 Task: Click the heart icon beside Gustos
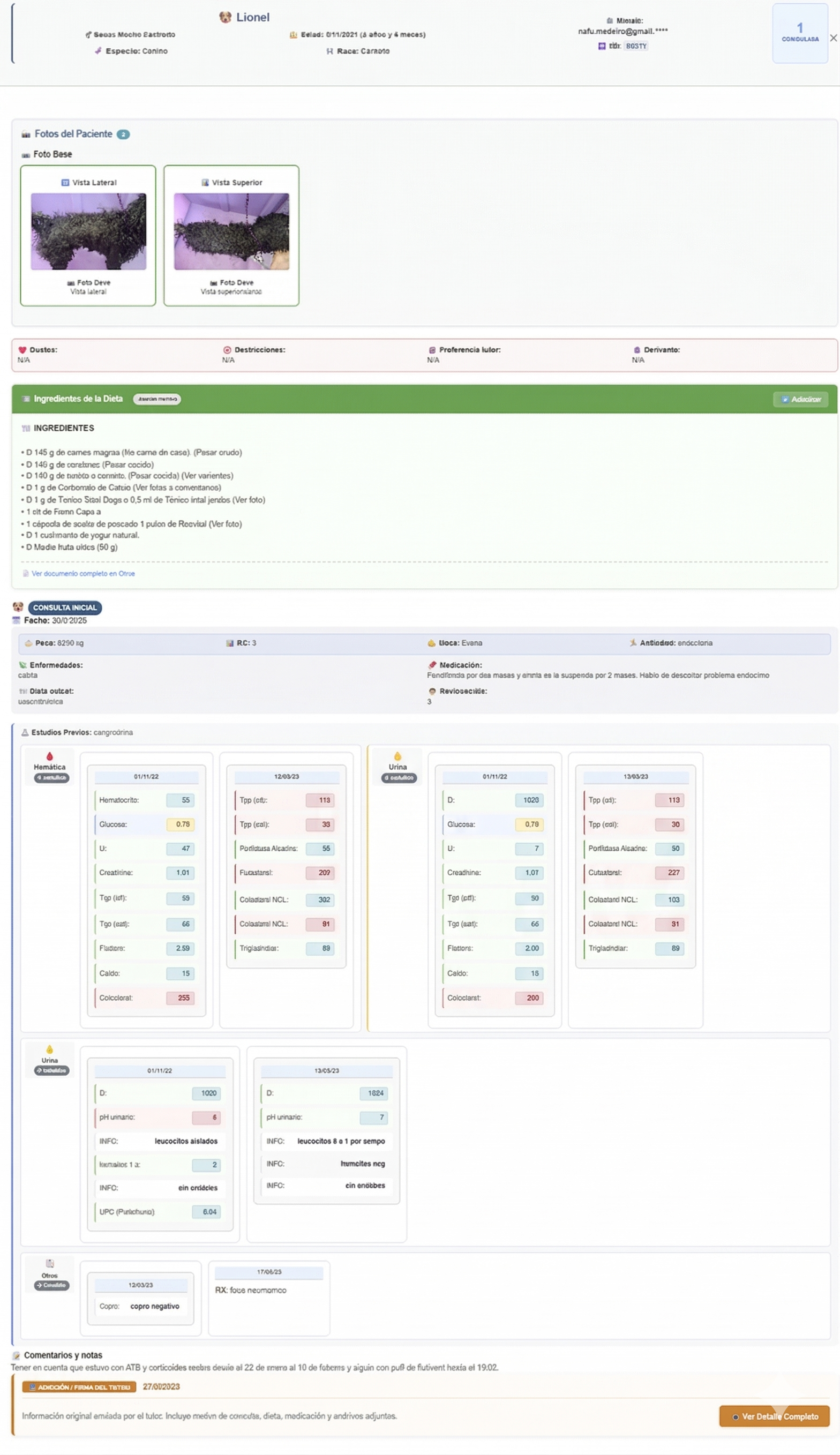click(22, 350)
